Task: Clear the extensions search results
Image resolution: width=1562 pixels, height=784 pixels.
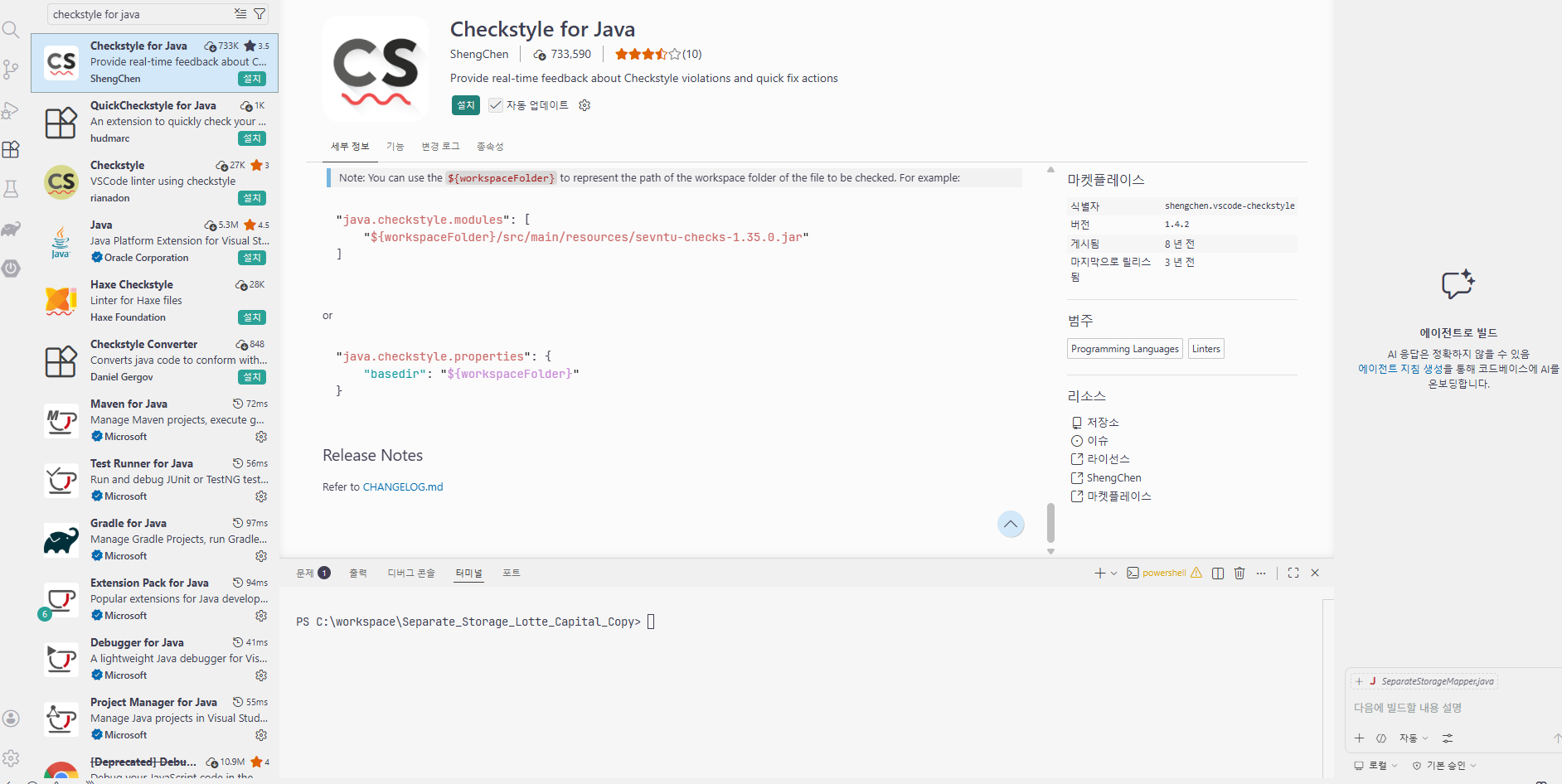Action: (240, 14)
